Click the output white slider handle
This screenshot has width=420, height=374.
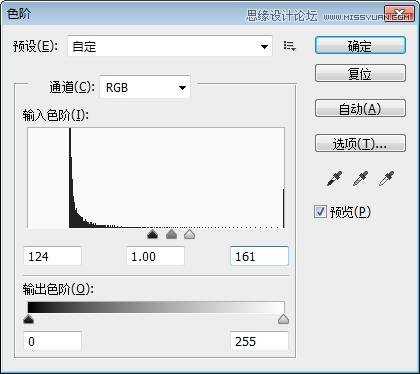pos(283,319)
